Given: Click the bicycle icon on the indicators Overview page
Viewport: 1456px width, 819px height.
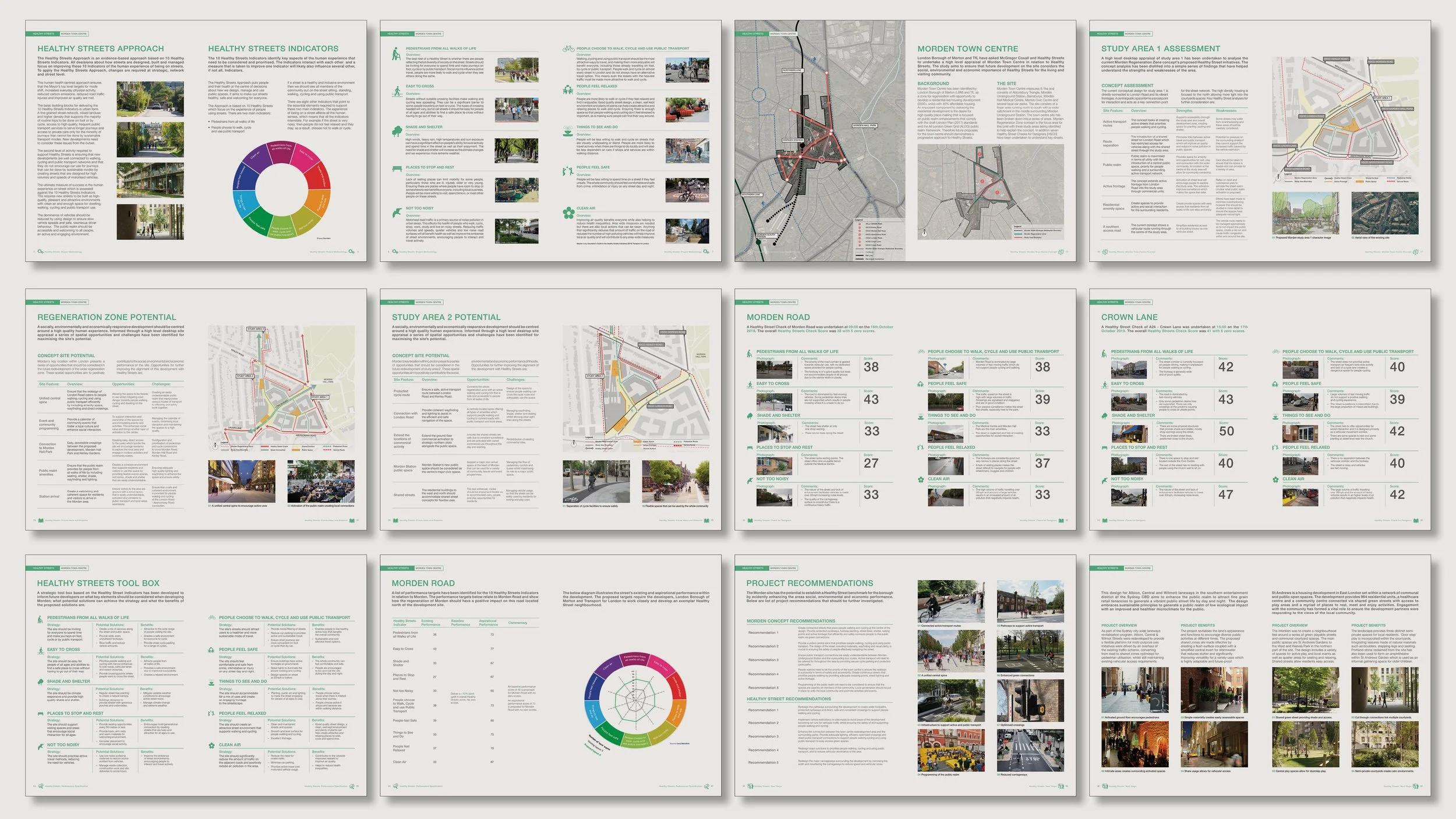Looking at the screenshot, I should coord(568,49).
